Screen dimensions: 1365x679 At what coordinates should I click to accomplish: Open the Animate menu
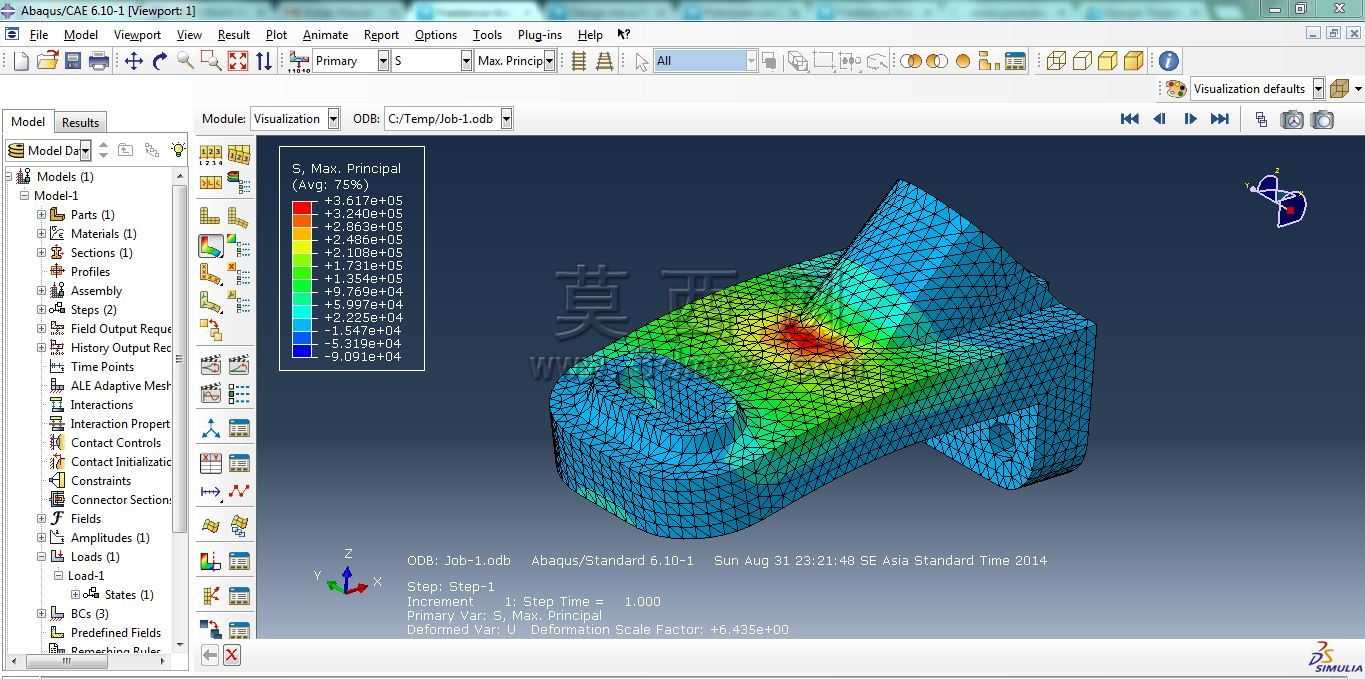pyautogui.click(x=325, y=34)
